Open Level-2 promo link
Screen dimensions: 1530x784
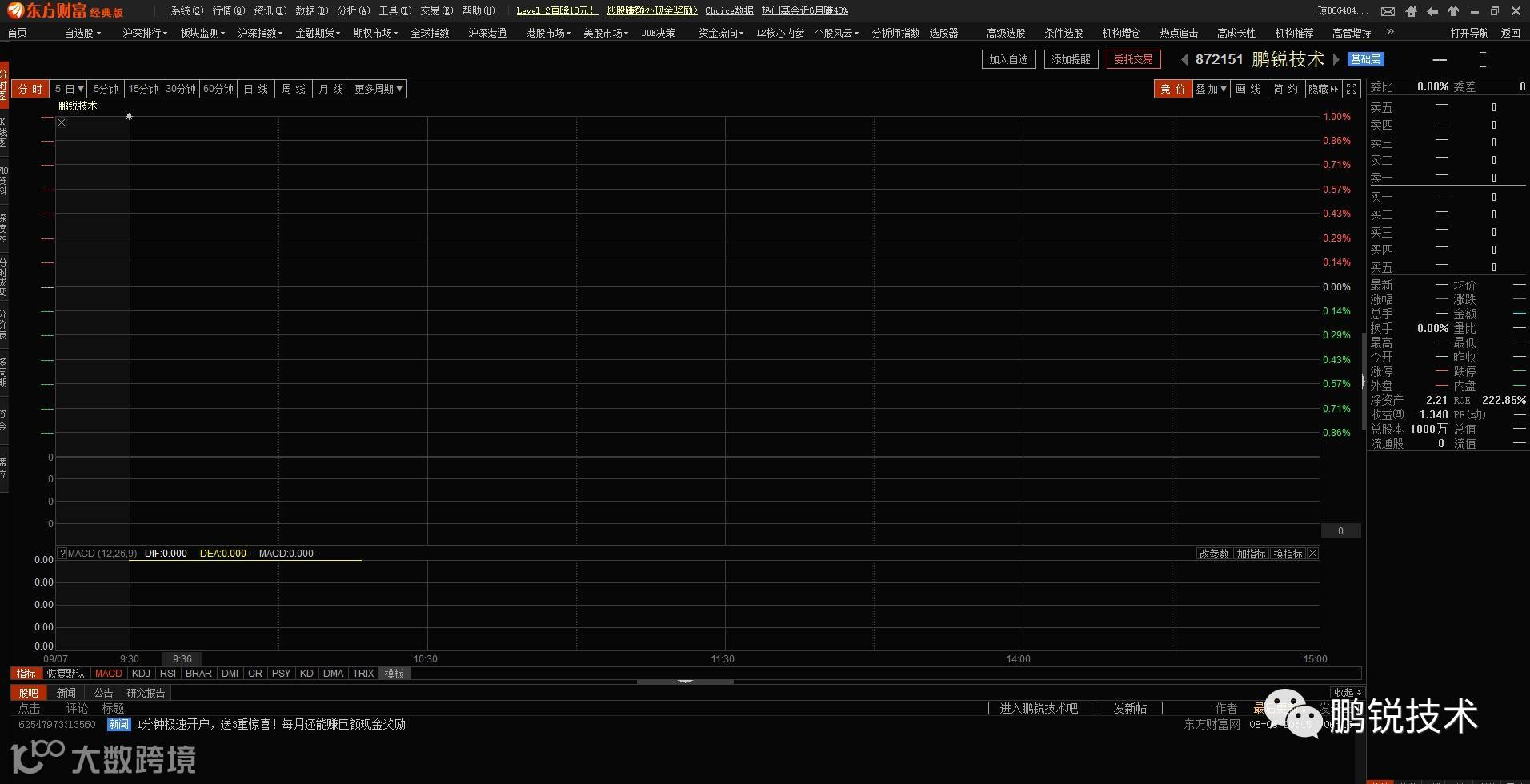pos(557,10)
